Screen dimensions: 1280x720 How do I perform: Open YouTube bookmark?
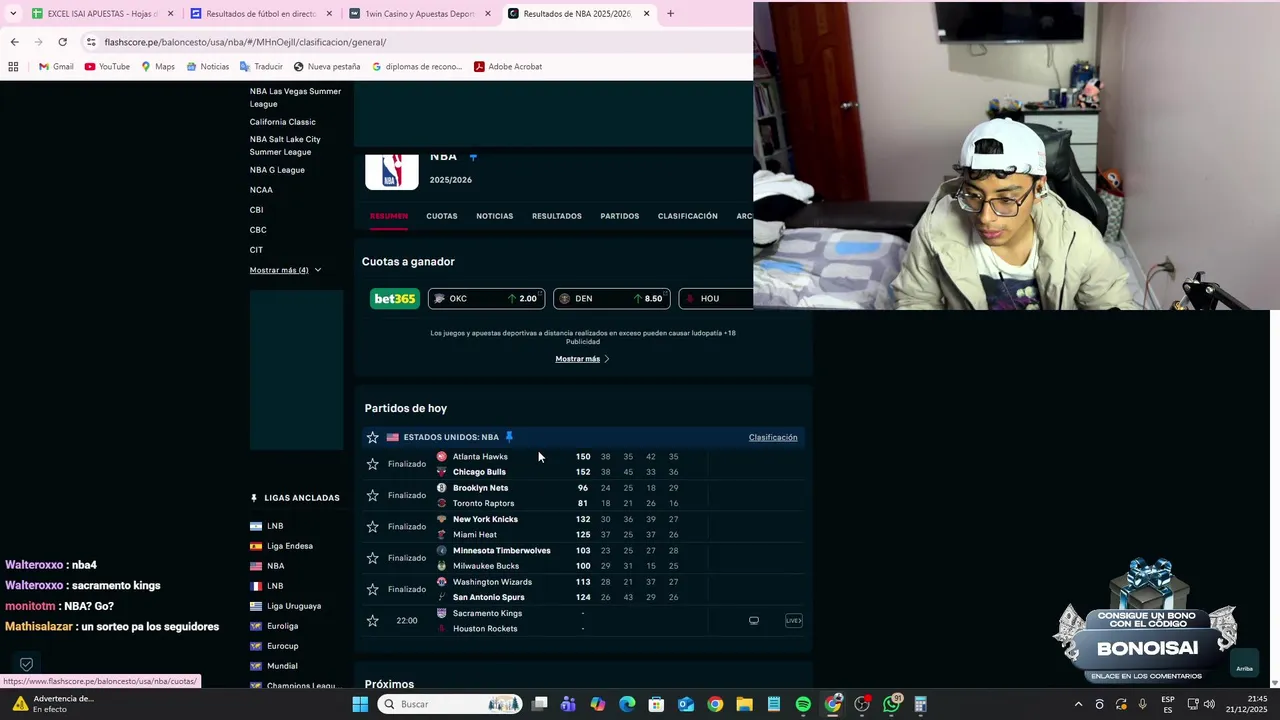pyautogui.click(x=107, y=67)
